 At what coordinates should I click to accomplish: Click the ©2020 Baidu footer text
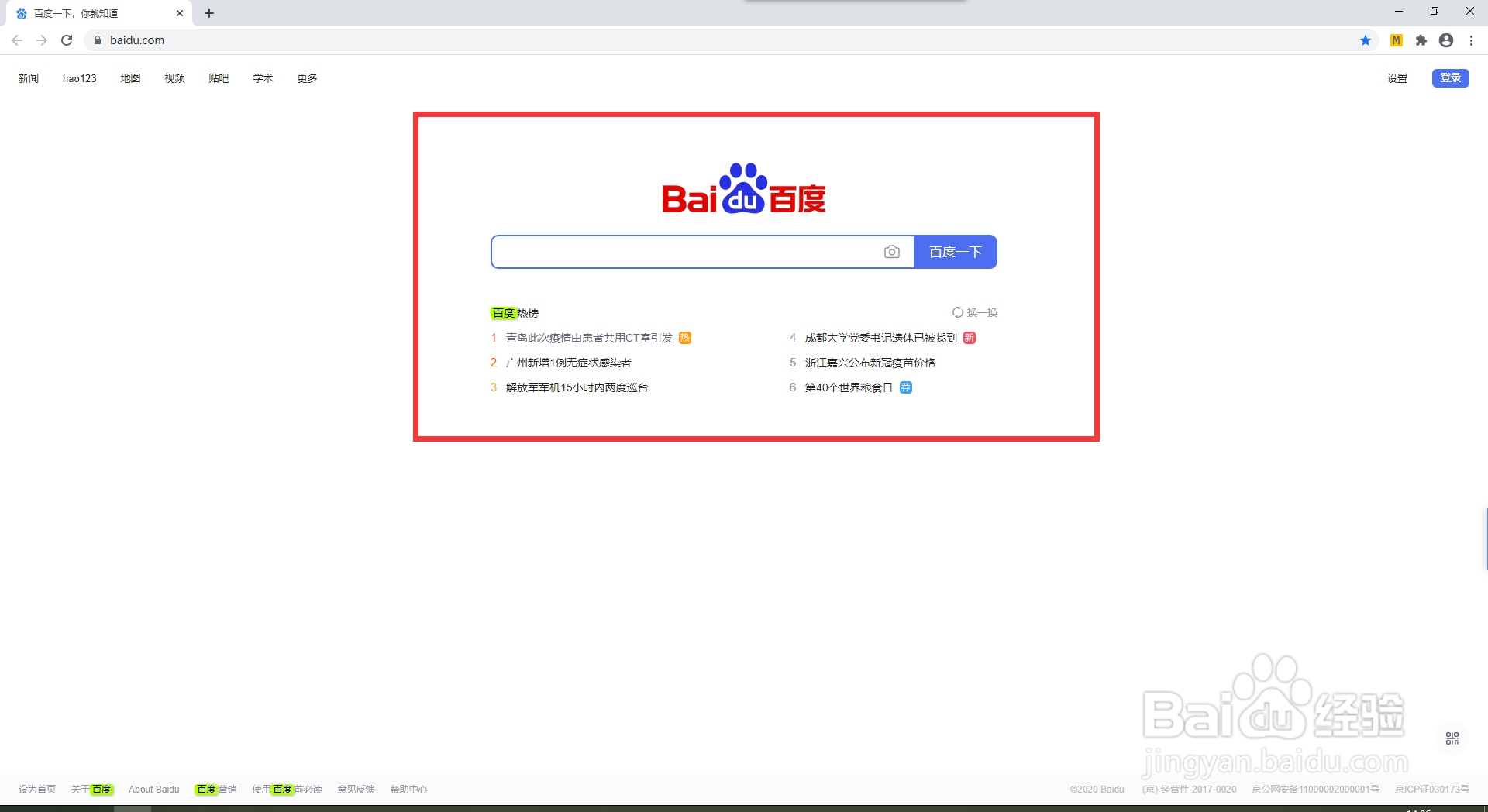pos(1097,790)
